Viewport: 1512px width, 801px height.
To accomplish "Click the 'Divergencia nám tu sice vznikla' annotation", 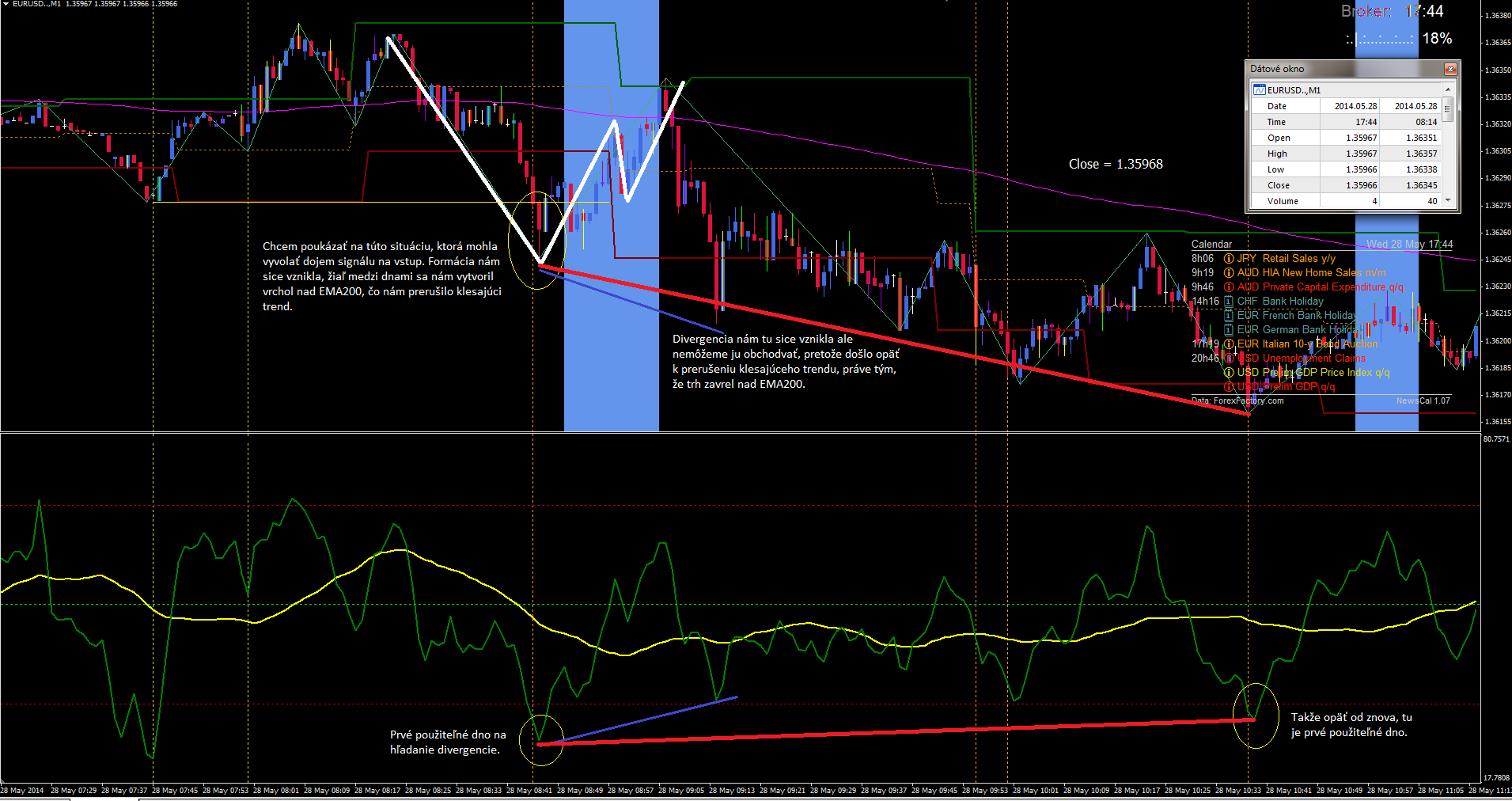I will (786, 362).
